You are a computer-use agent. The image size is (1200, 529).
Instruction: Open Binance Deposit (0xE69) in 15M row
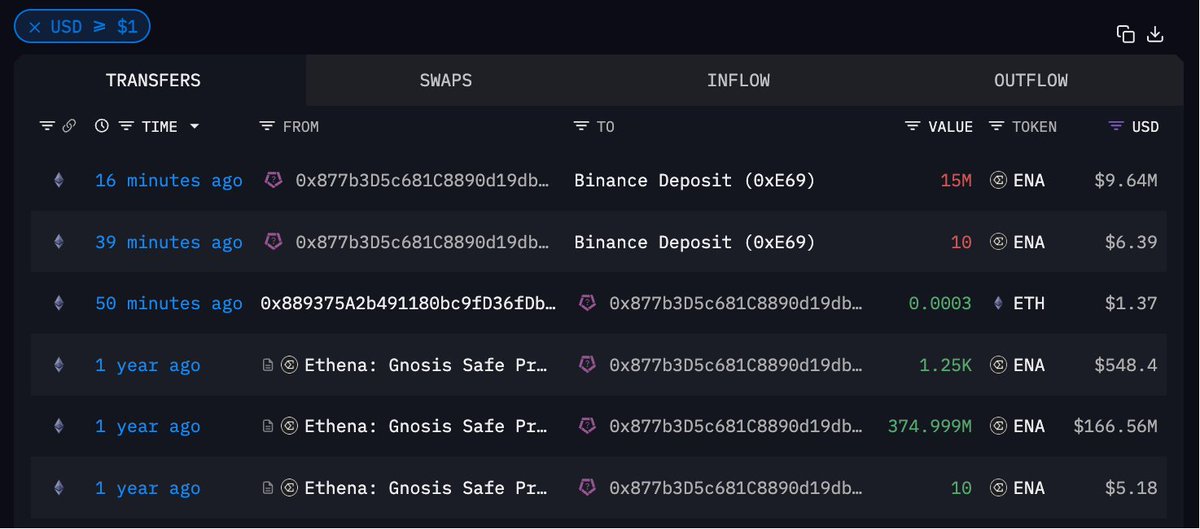[695, 181]
